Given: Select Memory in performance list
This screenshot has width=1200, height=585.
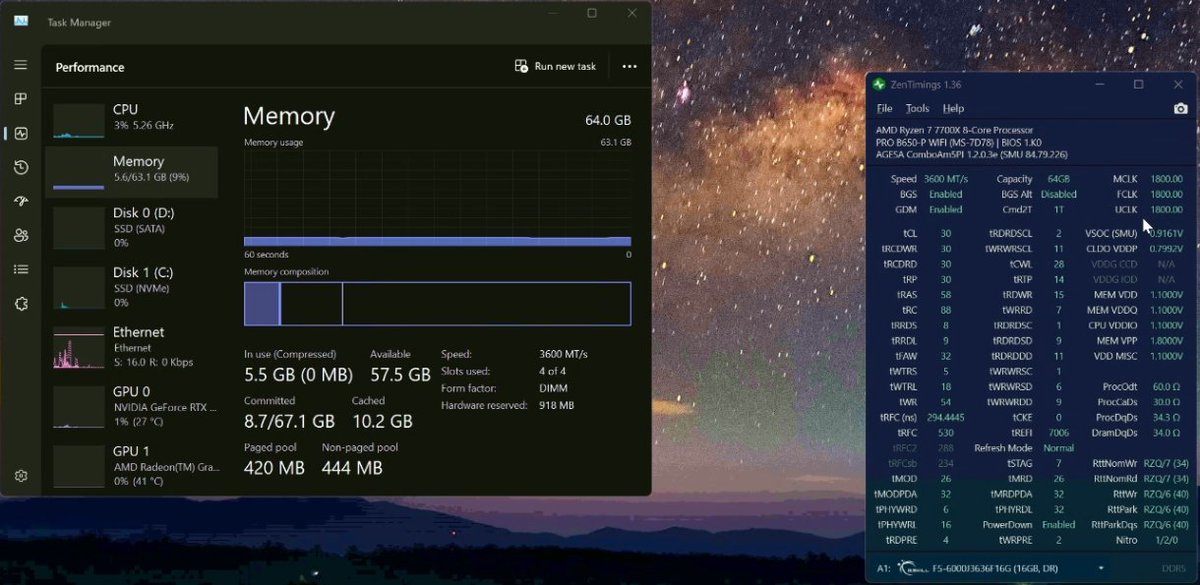Looking at the screenshot, I should click(132, 172).
